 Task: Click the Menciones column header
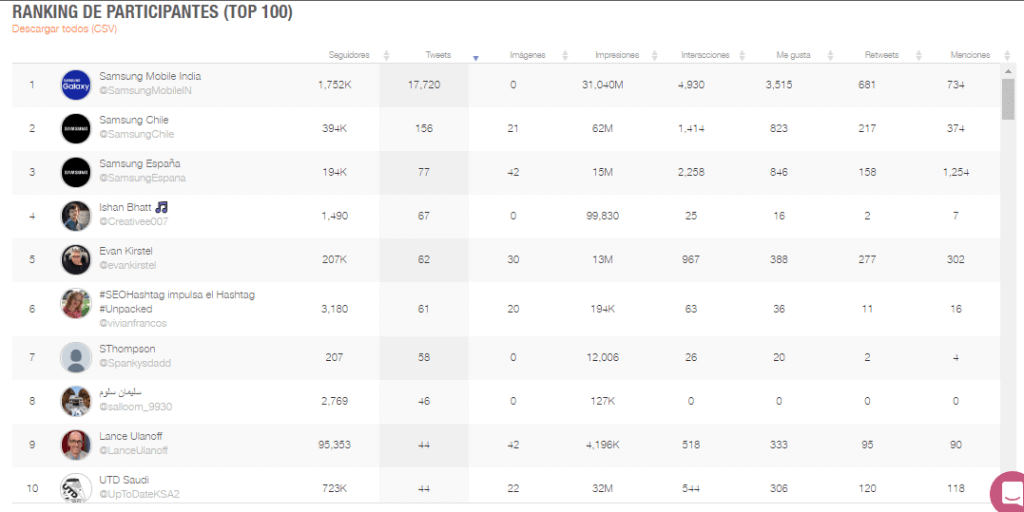(x=970, y=56)
